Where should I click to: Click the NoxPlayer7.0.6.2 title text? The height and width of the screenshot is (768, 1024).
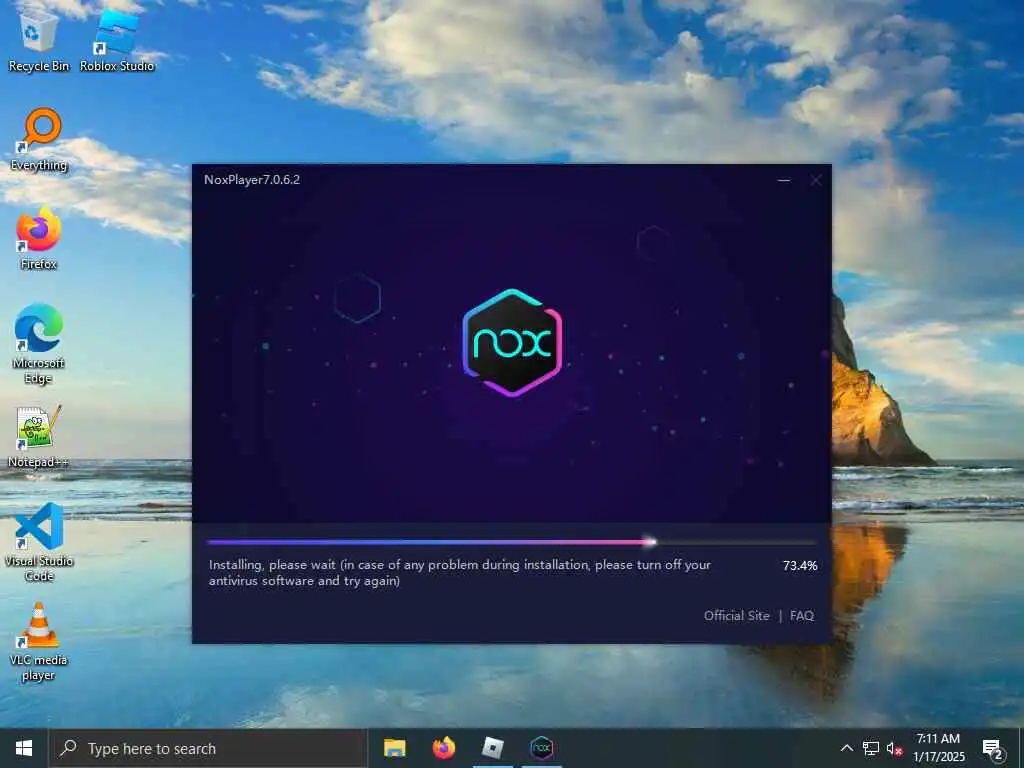(x=252, y=180)
